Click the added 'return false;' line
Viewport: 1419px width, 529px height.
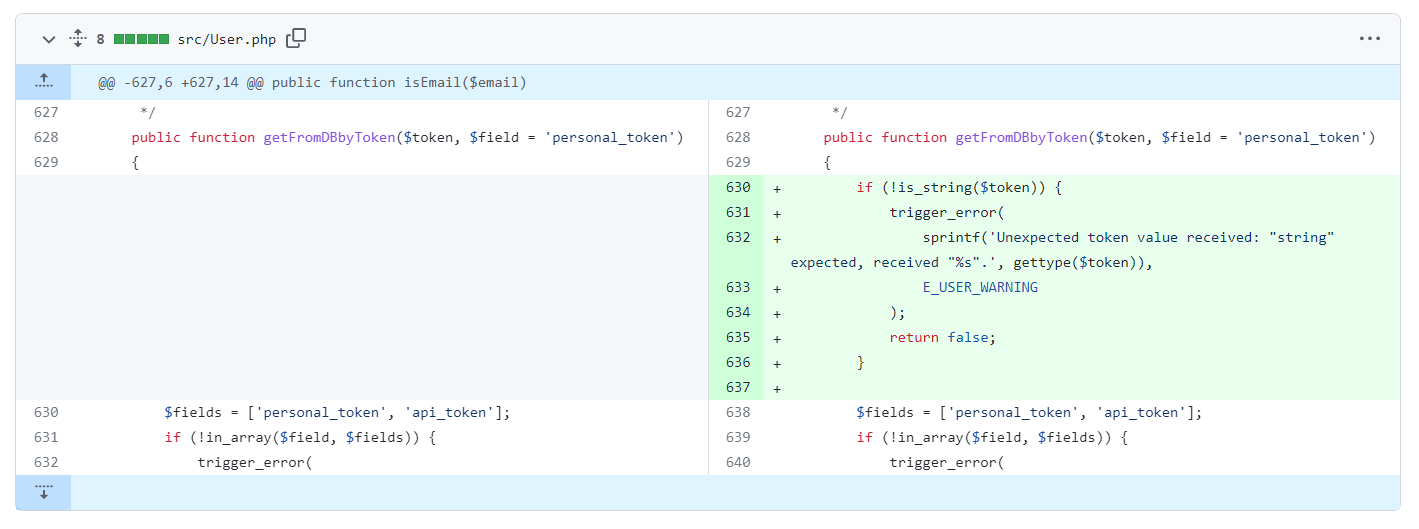click(x=943, y=337)
